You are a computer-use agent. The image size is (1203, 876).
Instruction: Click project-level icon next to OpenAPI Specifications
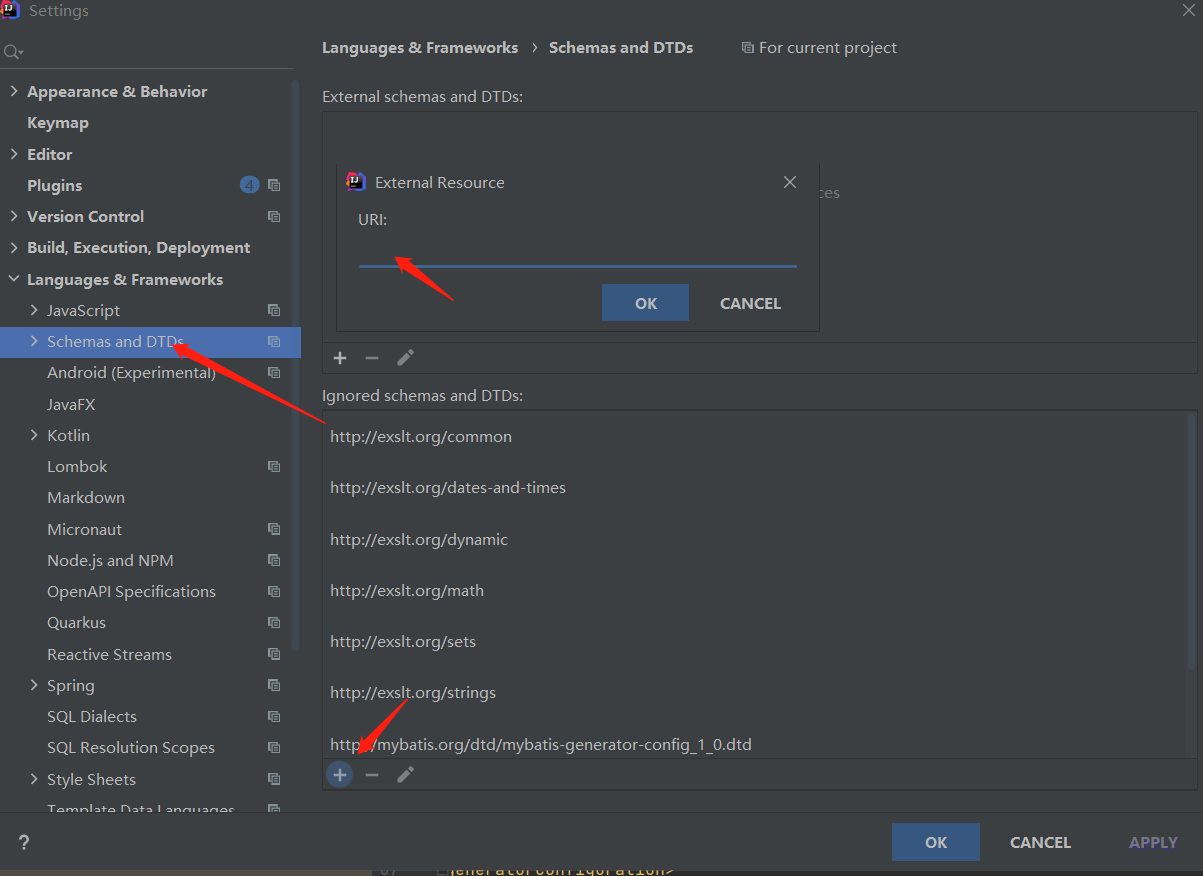click(x=274, y=592)
